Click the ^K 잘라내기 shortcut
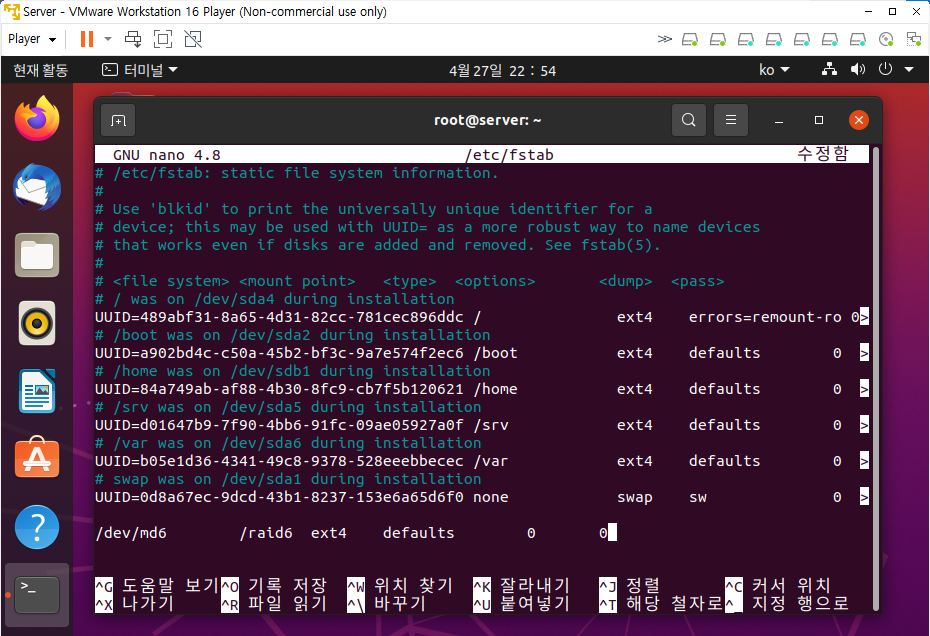Image resolution: width=930 pixels, height=636 pixels. point(522,586)
